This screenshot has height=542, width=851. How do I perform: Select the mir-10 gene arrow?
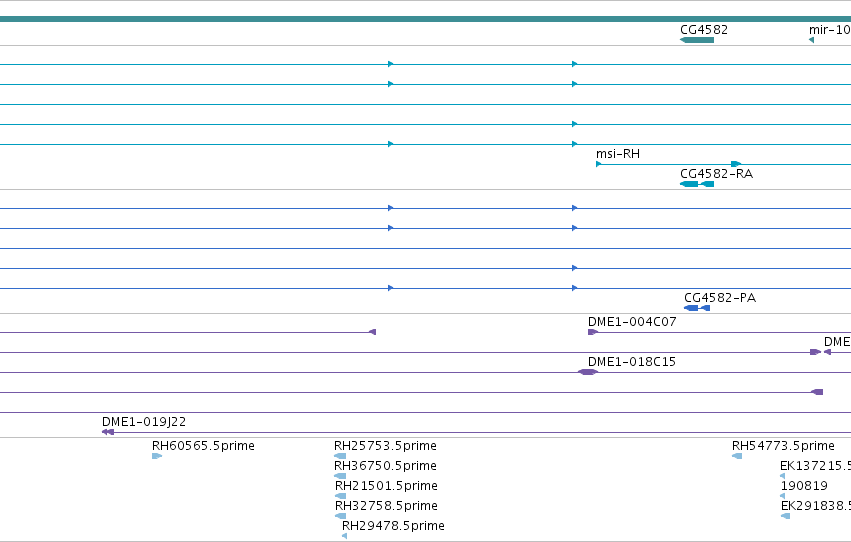[811, 40]
